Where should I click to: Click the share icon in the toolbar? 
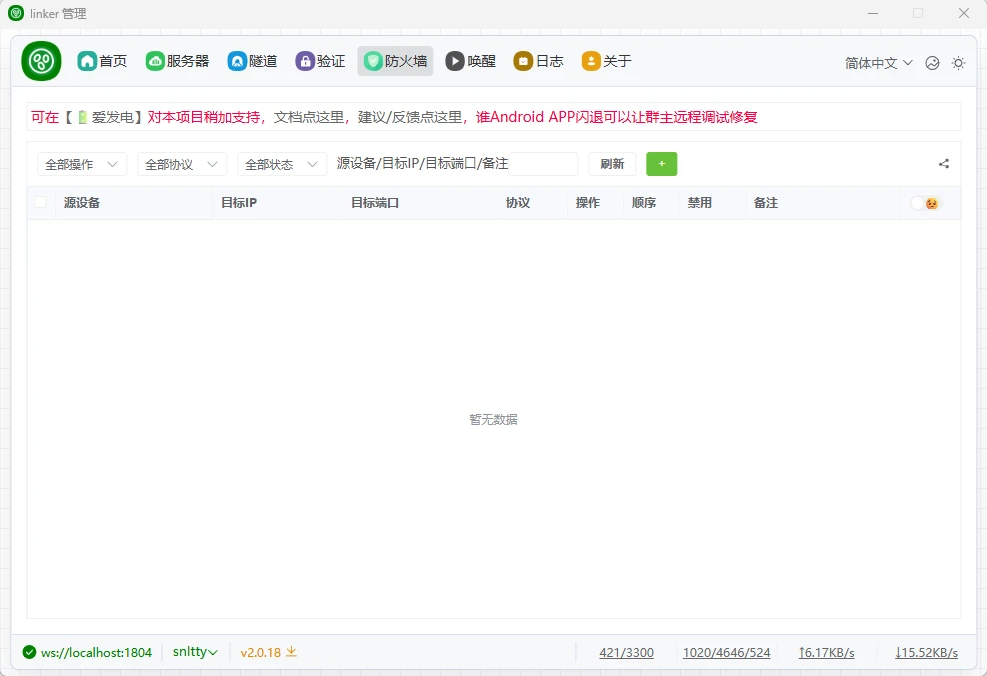pyautogui.click(x=944, y=164)
